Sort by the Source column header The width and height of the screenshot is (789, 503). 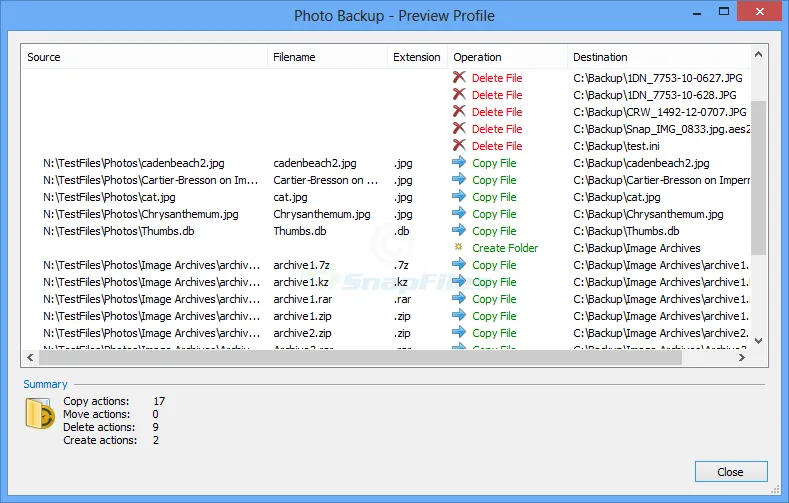click(x=144, y=57)
